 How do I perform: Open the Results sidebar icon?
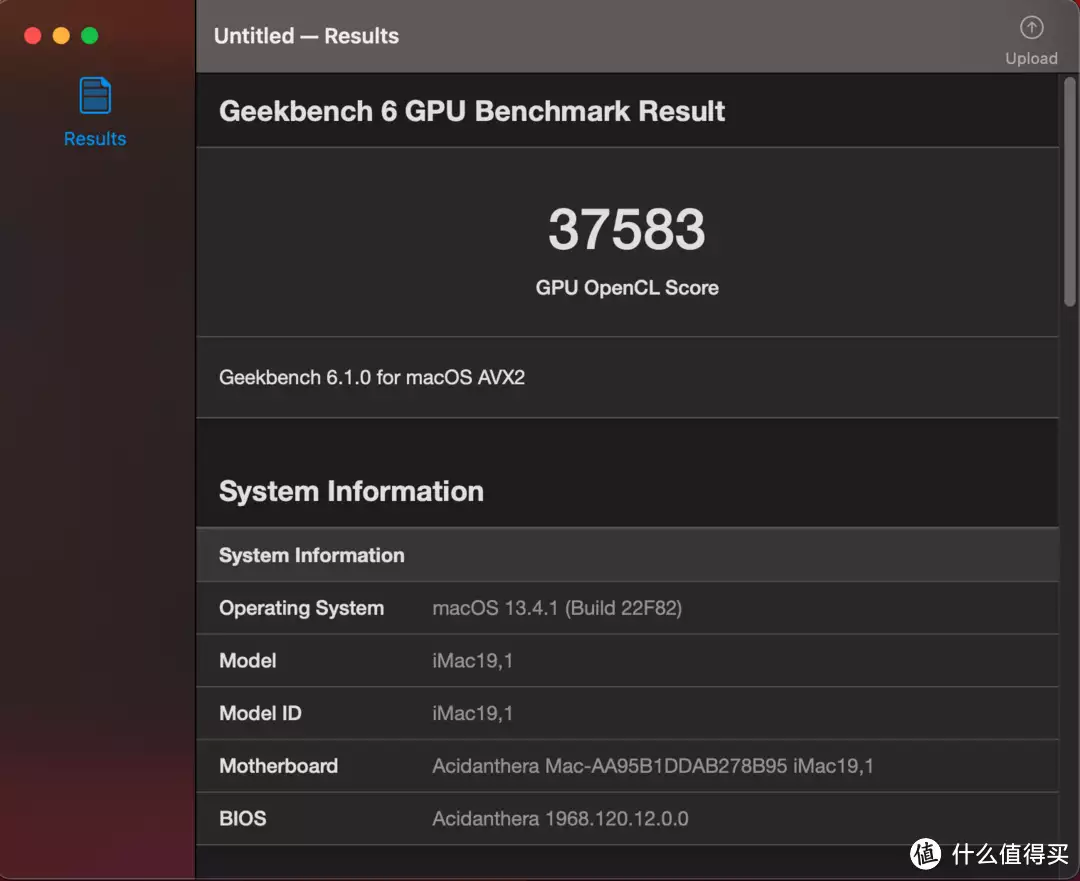coord(95,95)
